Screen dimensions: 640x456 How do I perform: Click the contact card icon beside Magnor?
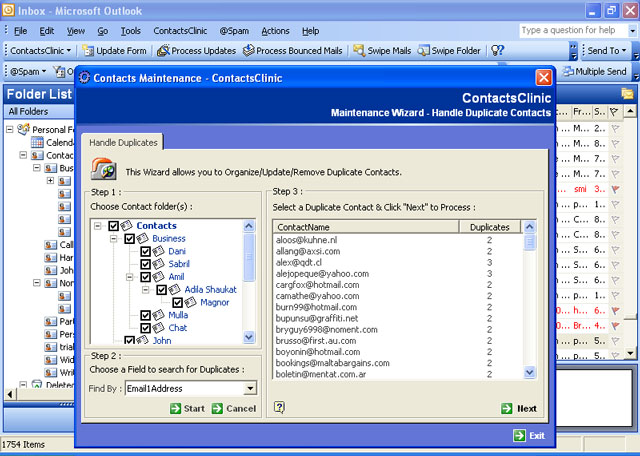pos(190,302)
